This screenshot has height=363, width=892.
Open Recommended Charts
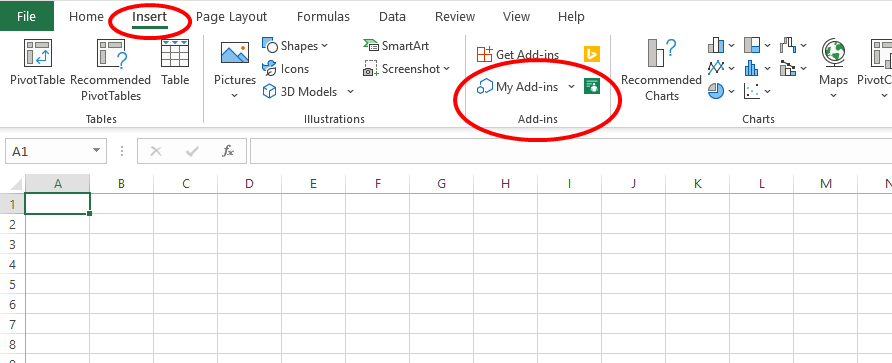point(662,70)
